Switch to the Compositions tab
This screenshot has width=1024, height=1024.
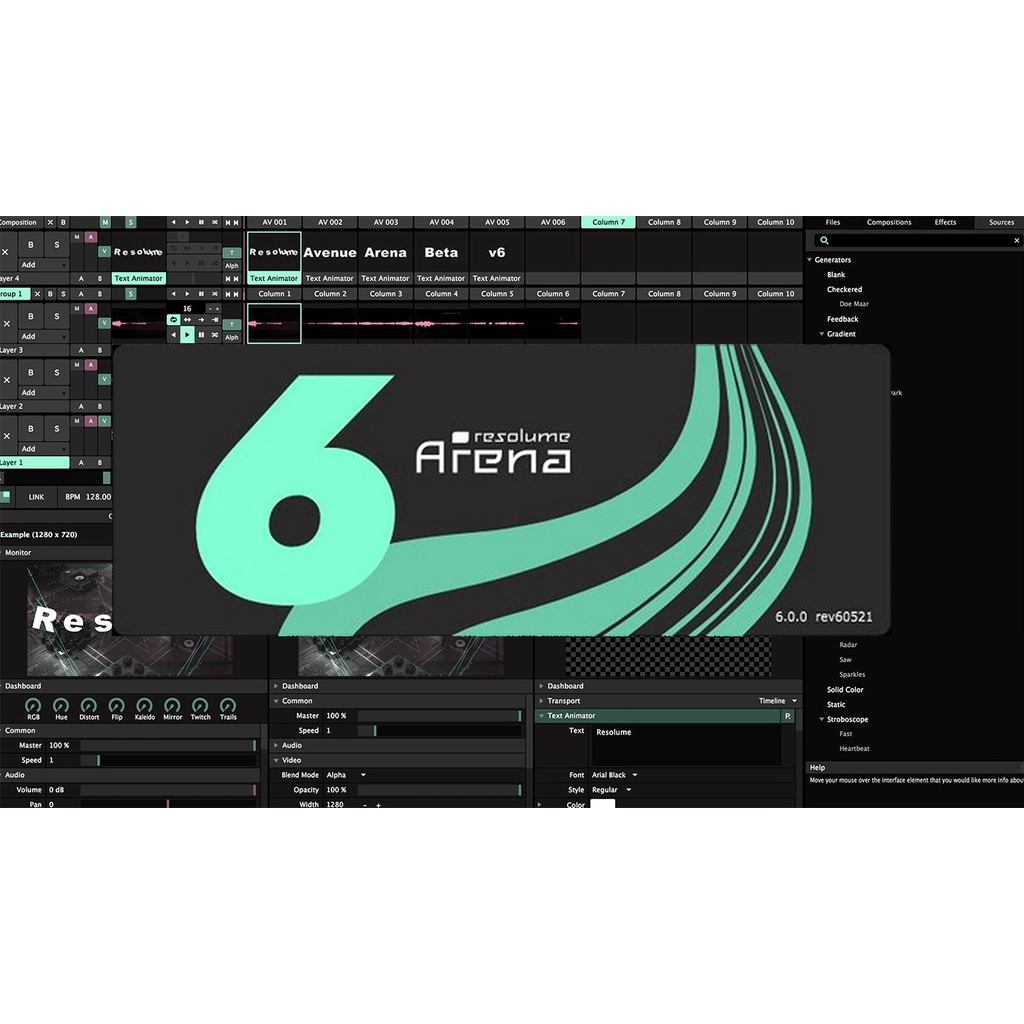pyautogui.click(x=889, y=222)
